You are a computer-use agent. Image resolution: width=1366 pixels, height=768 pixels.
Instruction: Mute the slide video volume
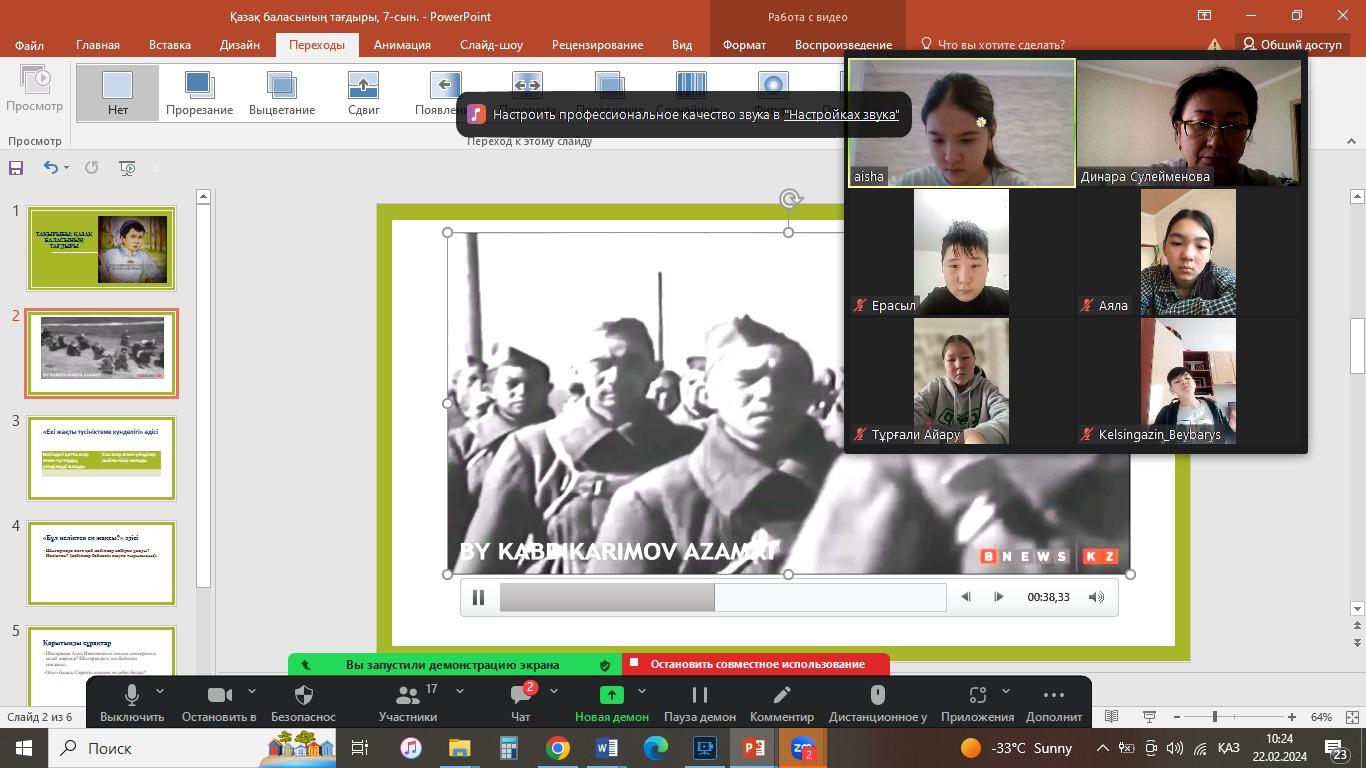[x=1096, y=597]
